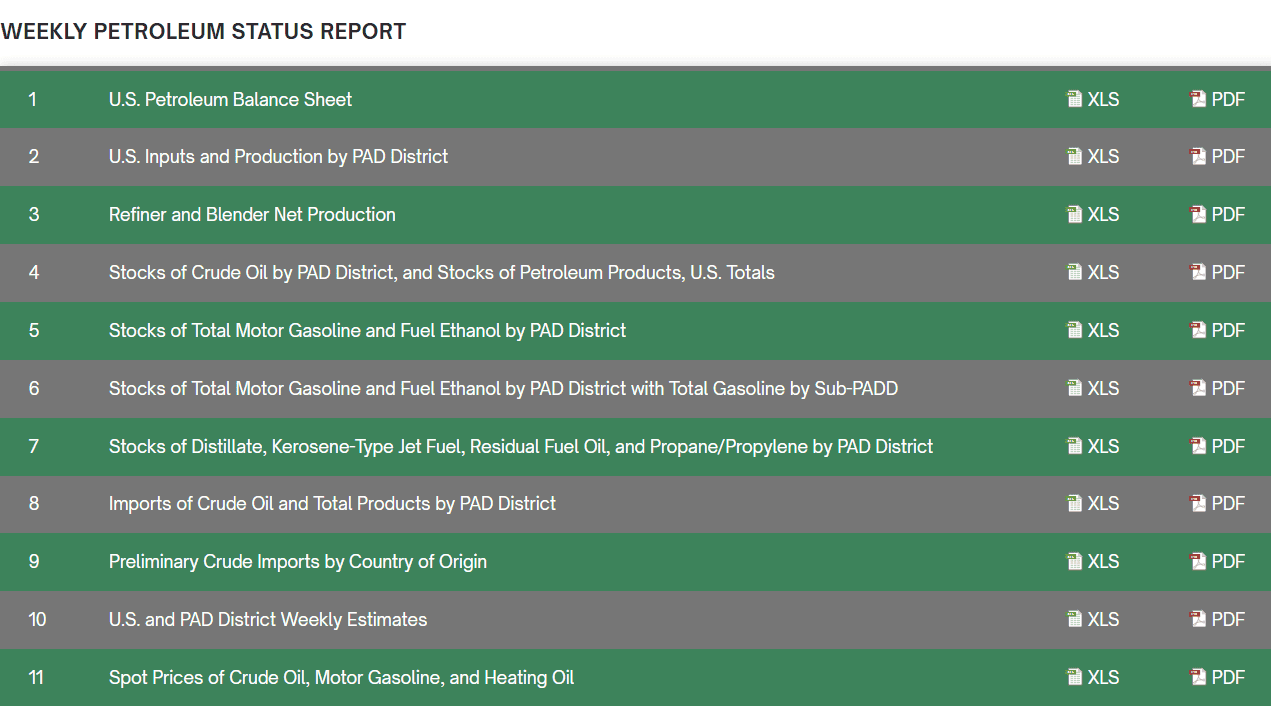Open XLS text link for Spot Prices row
The width and height of the screenshot is (1271, 706).
(x=1103, y=678)
